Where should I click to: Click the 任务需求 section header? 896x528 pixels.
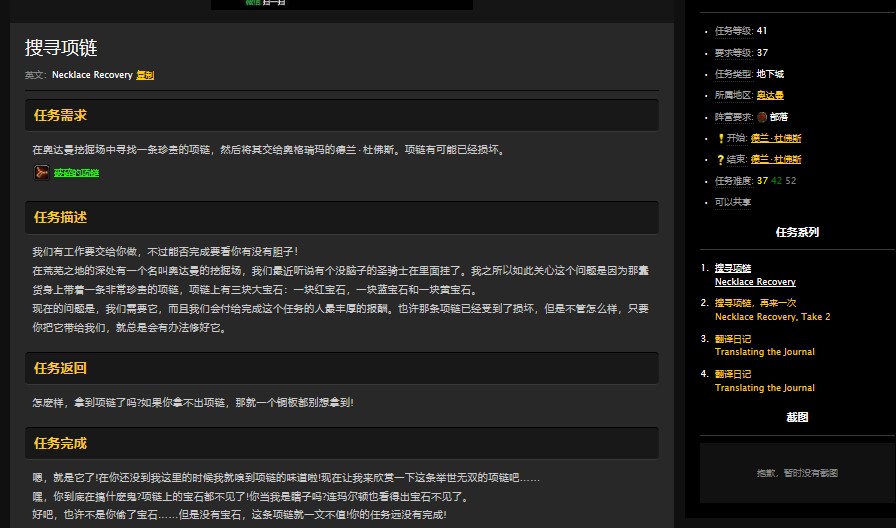tap(60, 115)
